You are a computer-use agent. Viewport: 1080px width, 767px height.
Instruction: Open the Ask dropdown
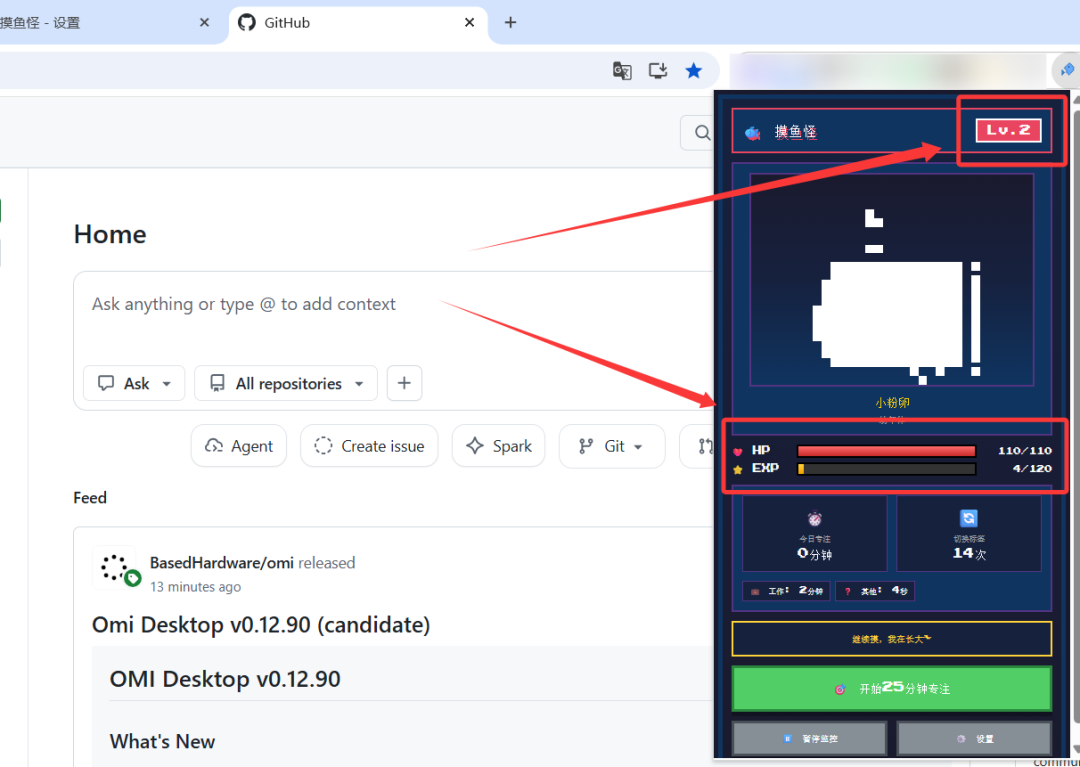click(134, 383)
